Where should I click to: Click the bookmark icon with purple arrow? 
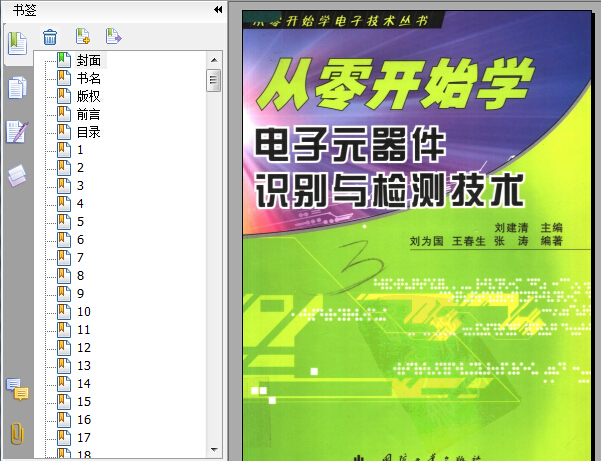click(x=113, y=38)
